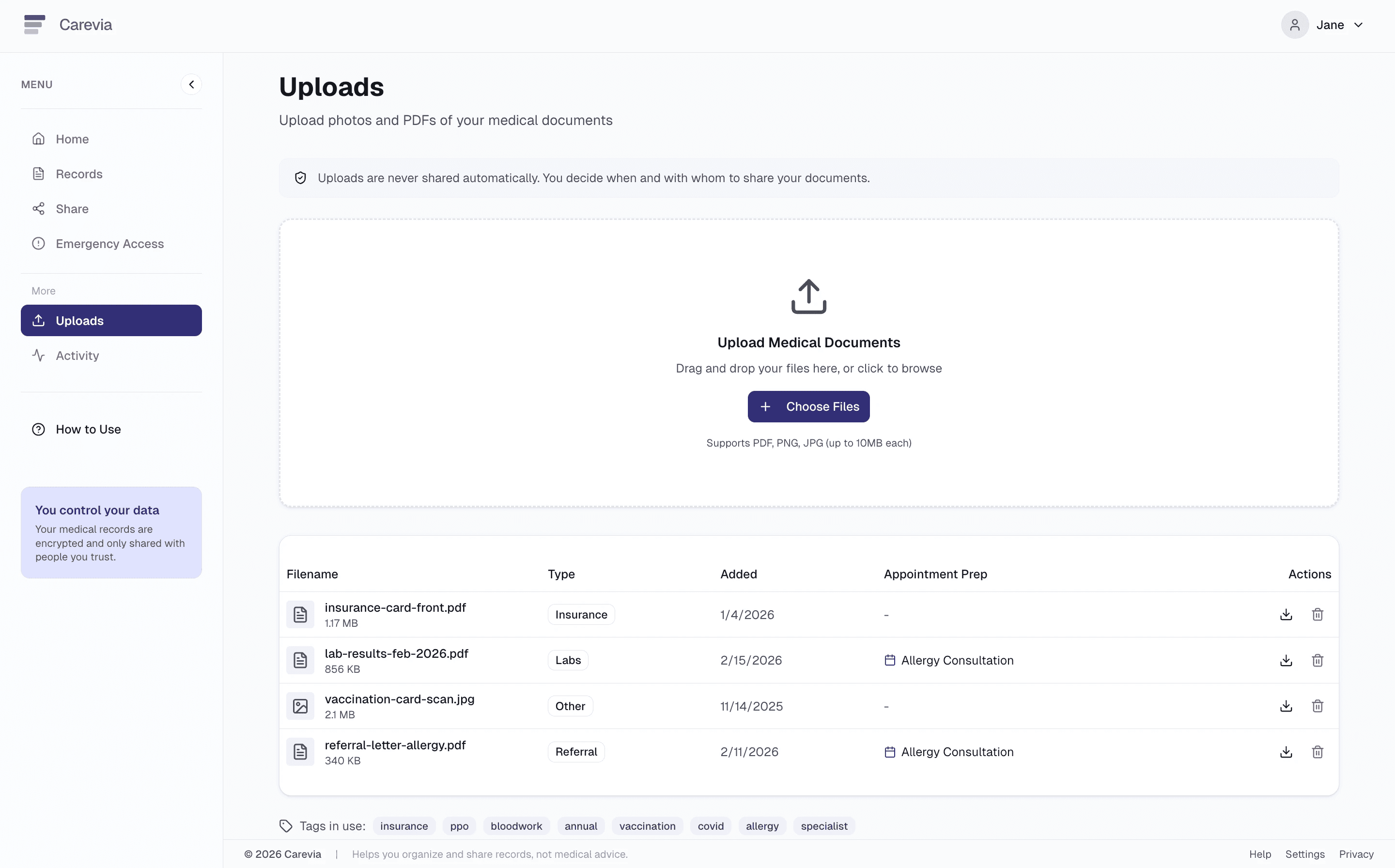Delete referral-letter-allergy.pdf
The image size is (1395, 868).
(x=1317, y=752)
